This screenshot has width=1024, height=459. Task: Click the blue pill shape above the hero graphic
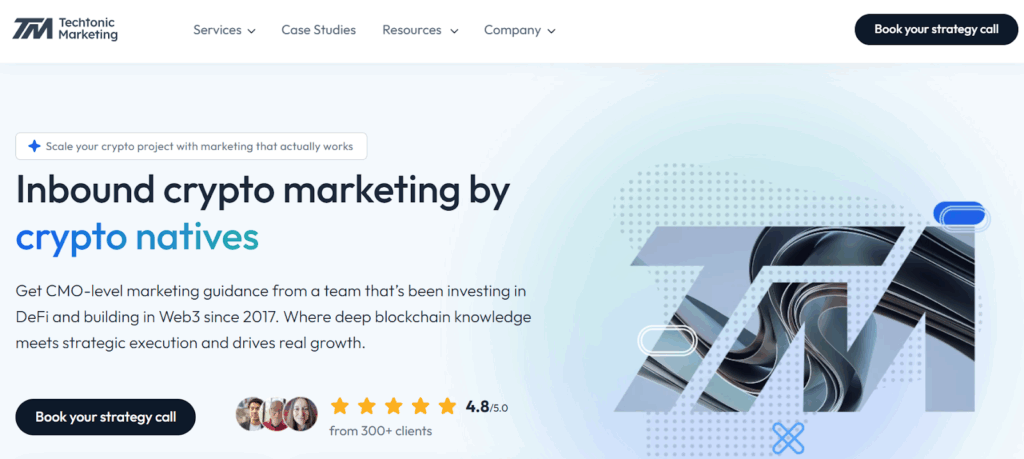click(960, 214)
